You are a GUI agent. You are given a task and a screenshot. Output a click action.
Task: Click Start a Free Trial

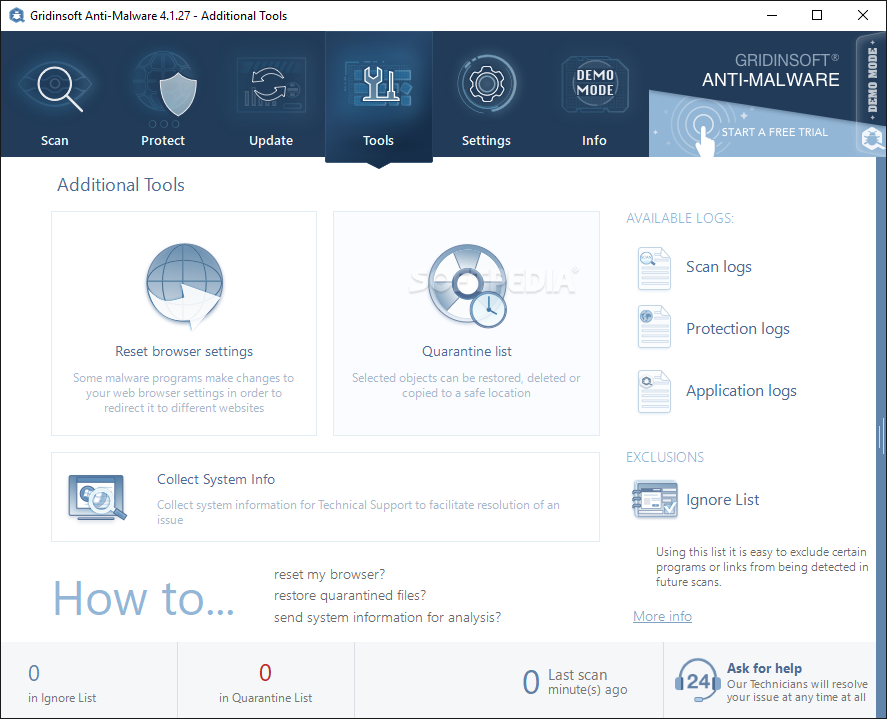pos(774,132)
